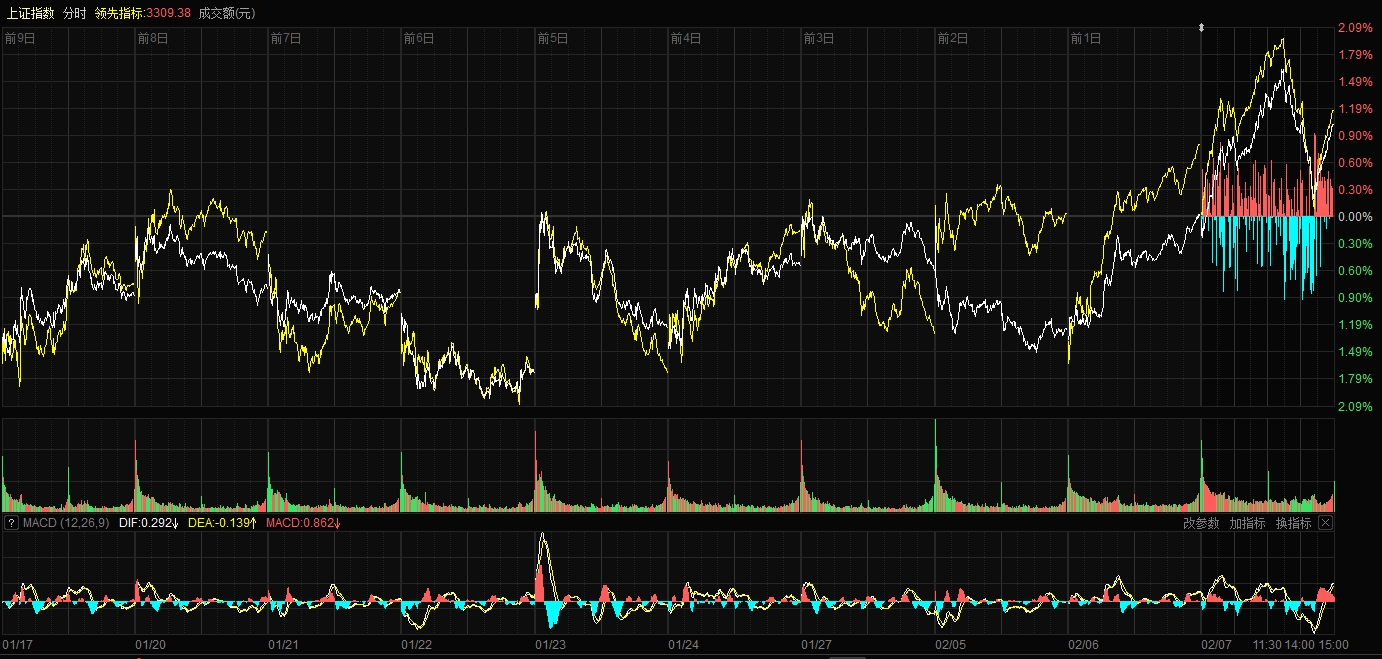Click the 01/17 date label
This screenshot has height=659, width=1382.
18,645
